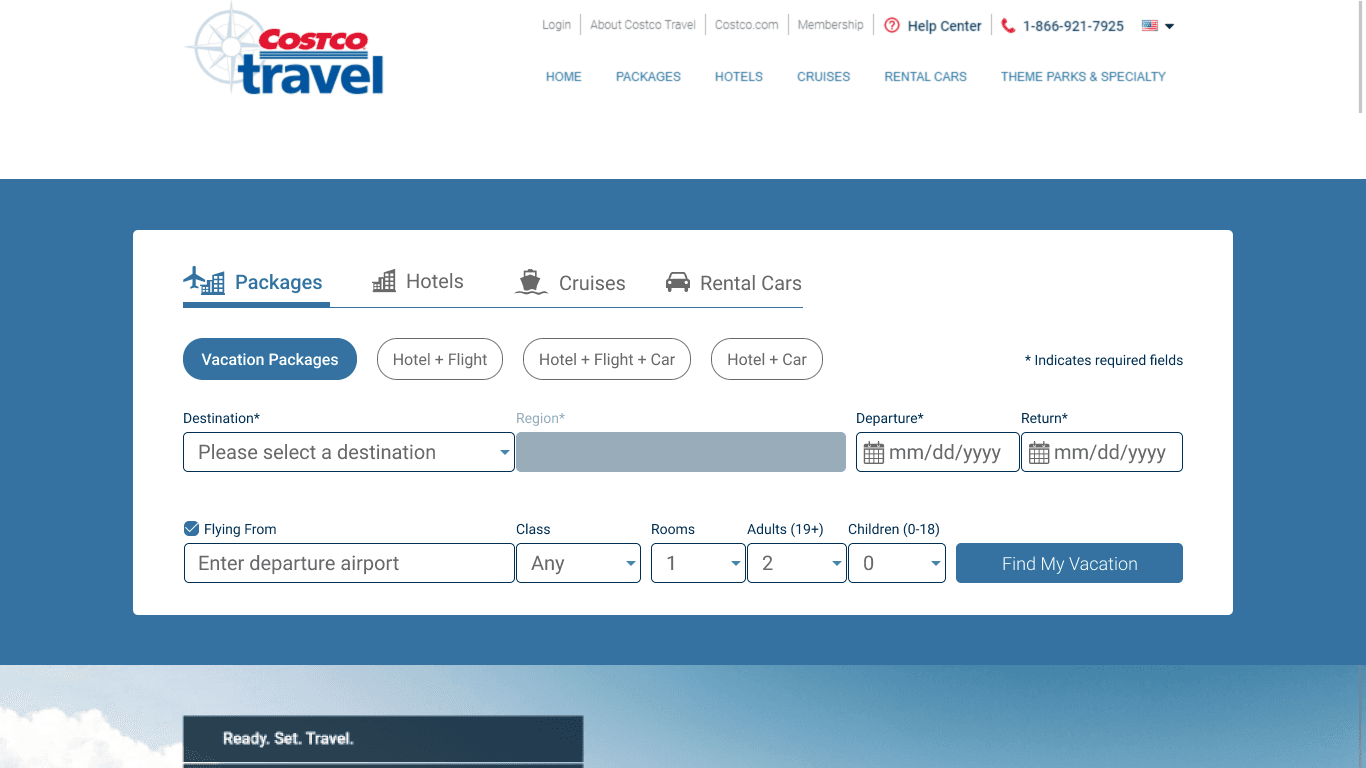This screenshot has height=768, width=1366.
Task: Open the Rooms dropdown
Action: pyautogui.click(x=698, y=563)
